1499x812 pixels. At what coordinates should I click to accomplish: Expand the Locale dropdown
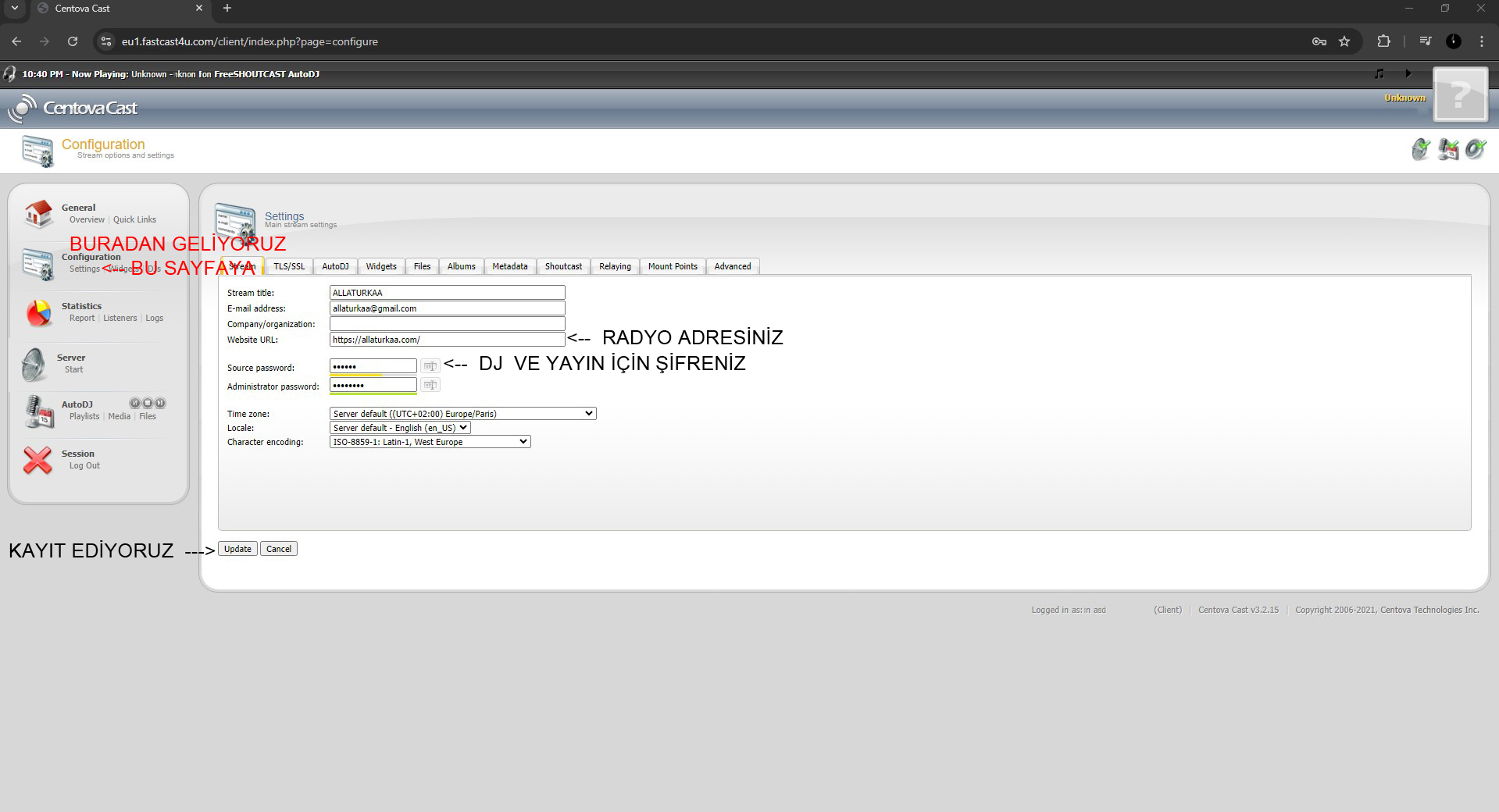(400, 428)
